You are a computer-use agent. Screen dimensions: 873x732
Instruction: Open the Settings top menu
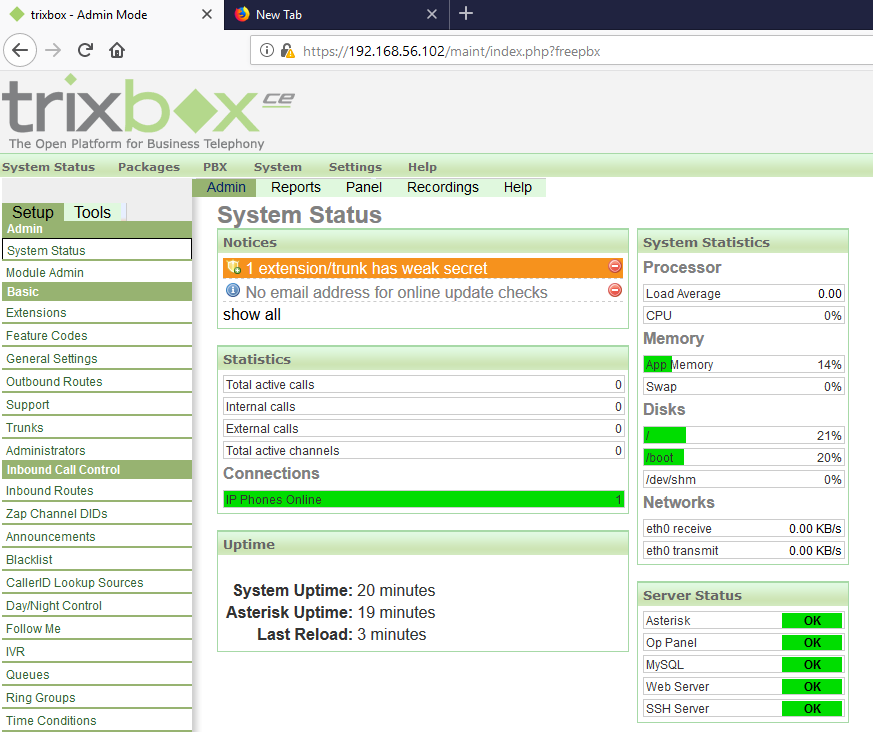[355, 167]
